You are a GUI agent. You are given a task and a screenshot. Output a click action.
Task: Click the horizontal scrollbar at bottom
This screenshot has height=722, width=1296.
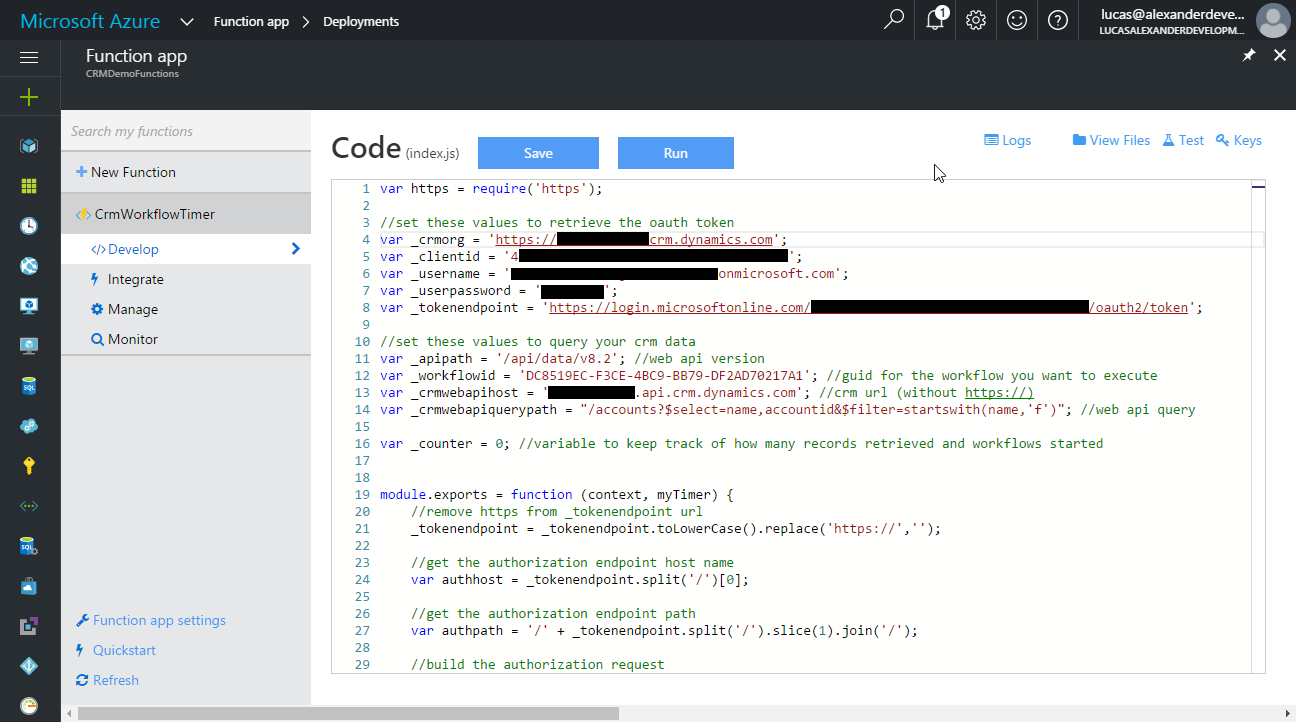point(348,714)
